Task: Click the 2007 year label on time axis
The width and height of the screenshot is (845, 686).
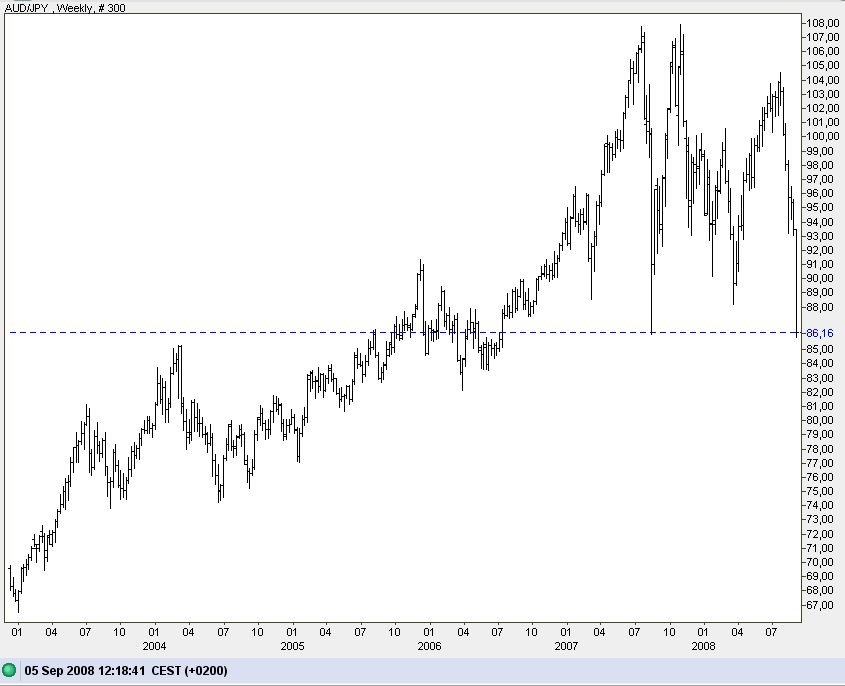Action: click(566, 646)
